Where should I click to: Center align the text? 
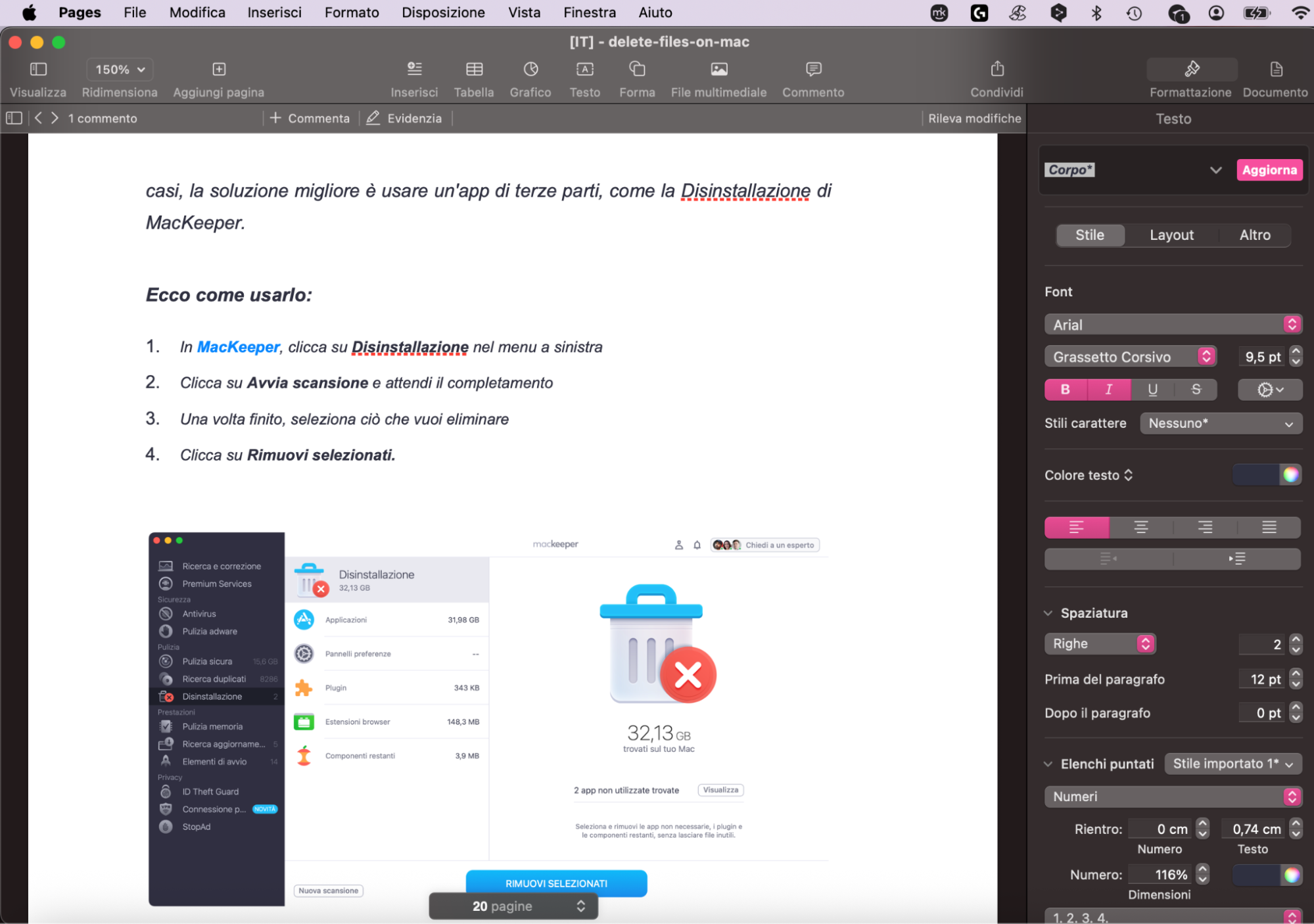tap(1140, 527)
